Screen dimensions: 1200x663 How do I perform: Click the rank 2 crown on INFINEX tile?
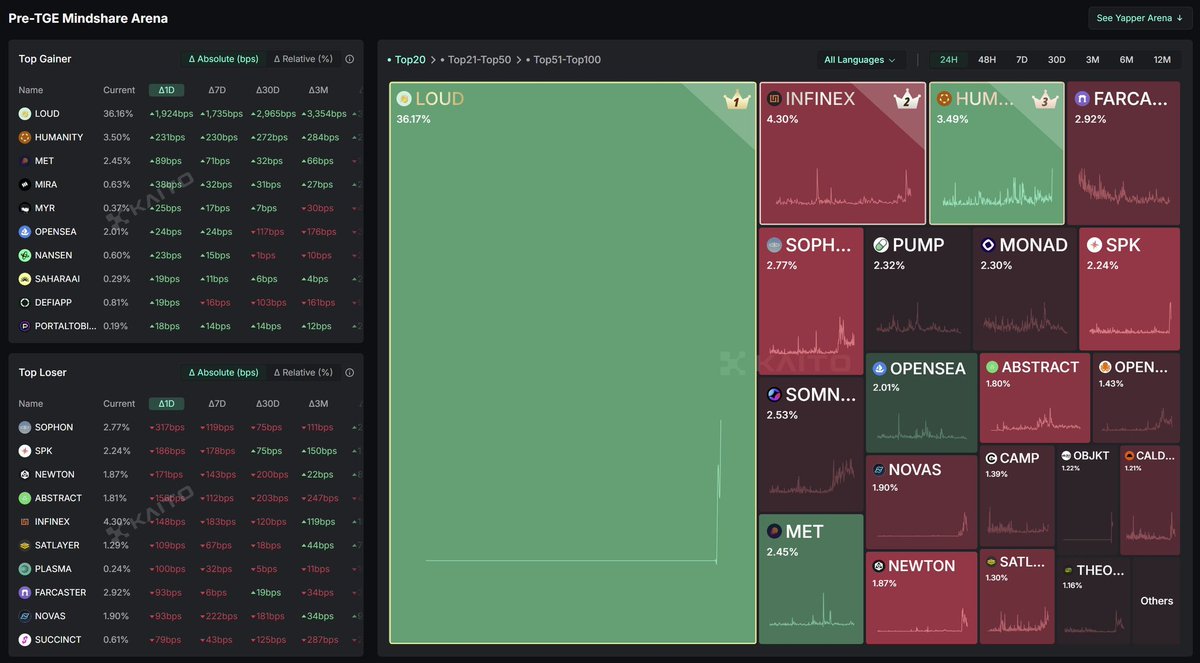click(x=906, y=100)
